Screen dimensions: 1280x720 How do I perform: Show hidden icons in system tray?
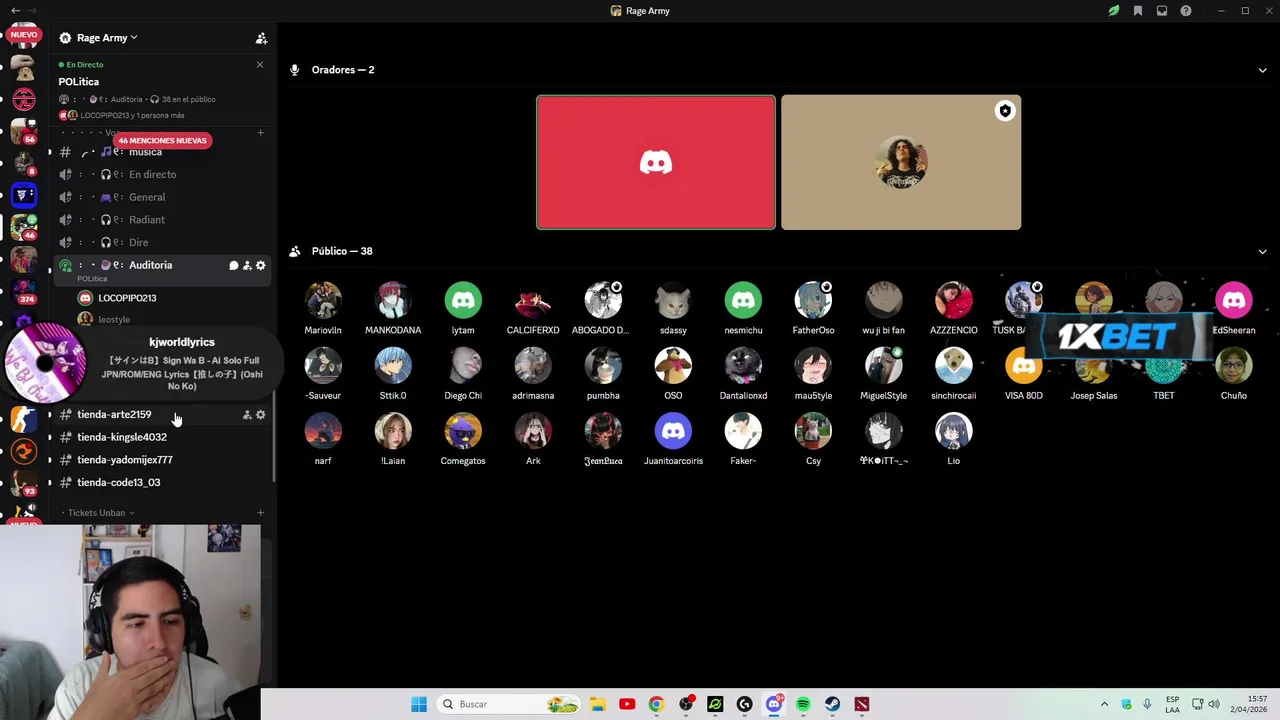pyautogui.click(x=1104, y=704)
